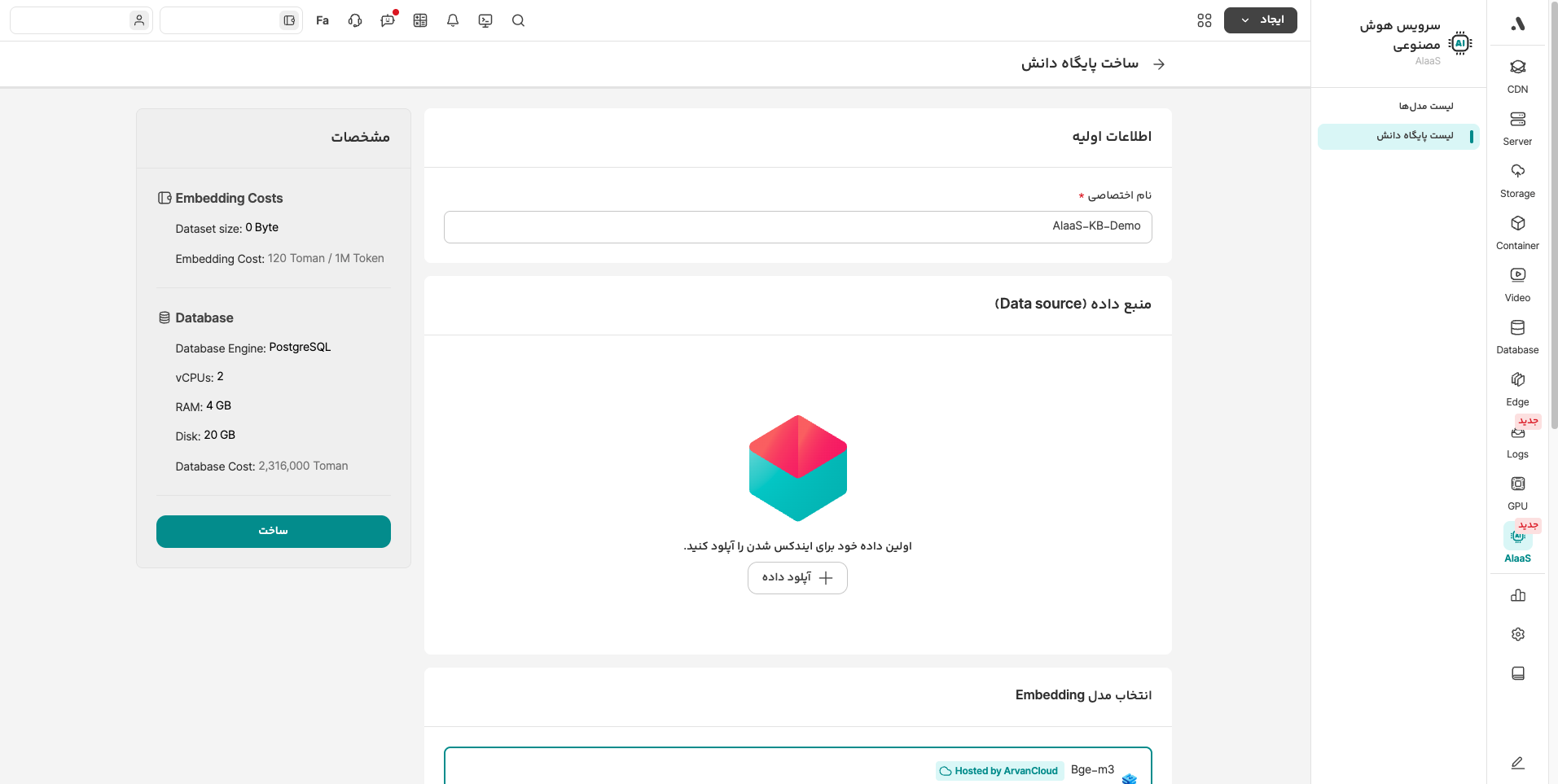Select لیست پایگاه دانش menu item
1558x784 pixels.
coord(1415,136)
